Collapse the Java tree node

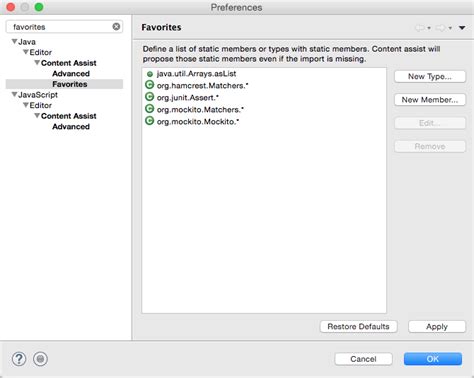(x=14, y=41)
